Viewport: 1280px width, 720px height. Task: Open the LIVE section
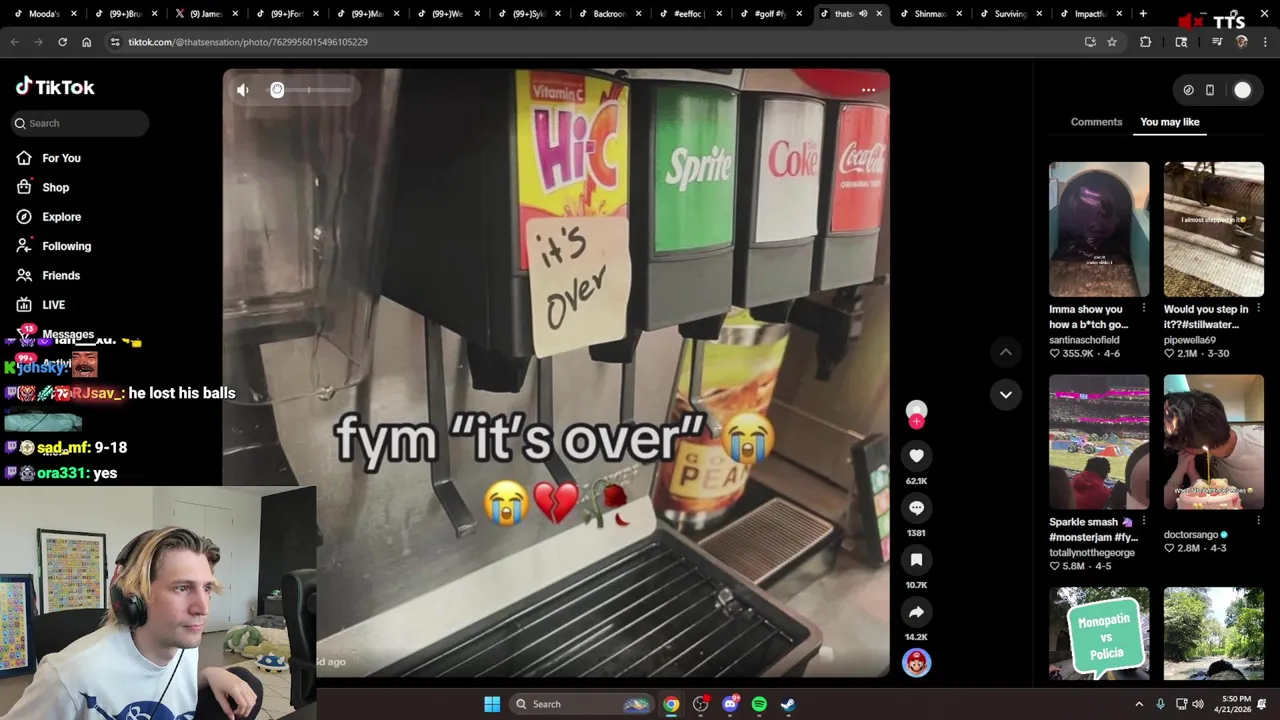(x=53, y=305)
